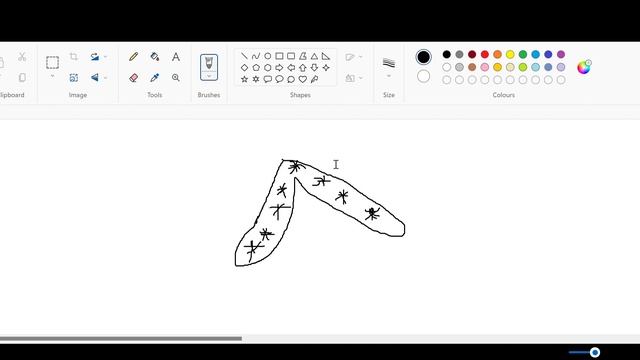
Task: Pick the Line shape
Action: point(244,56)
